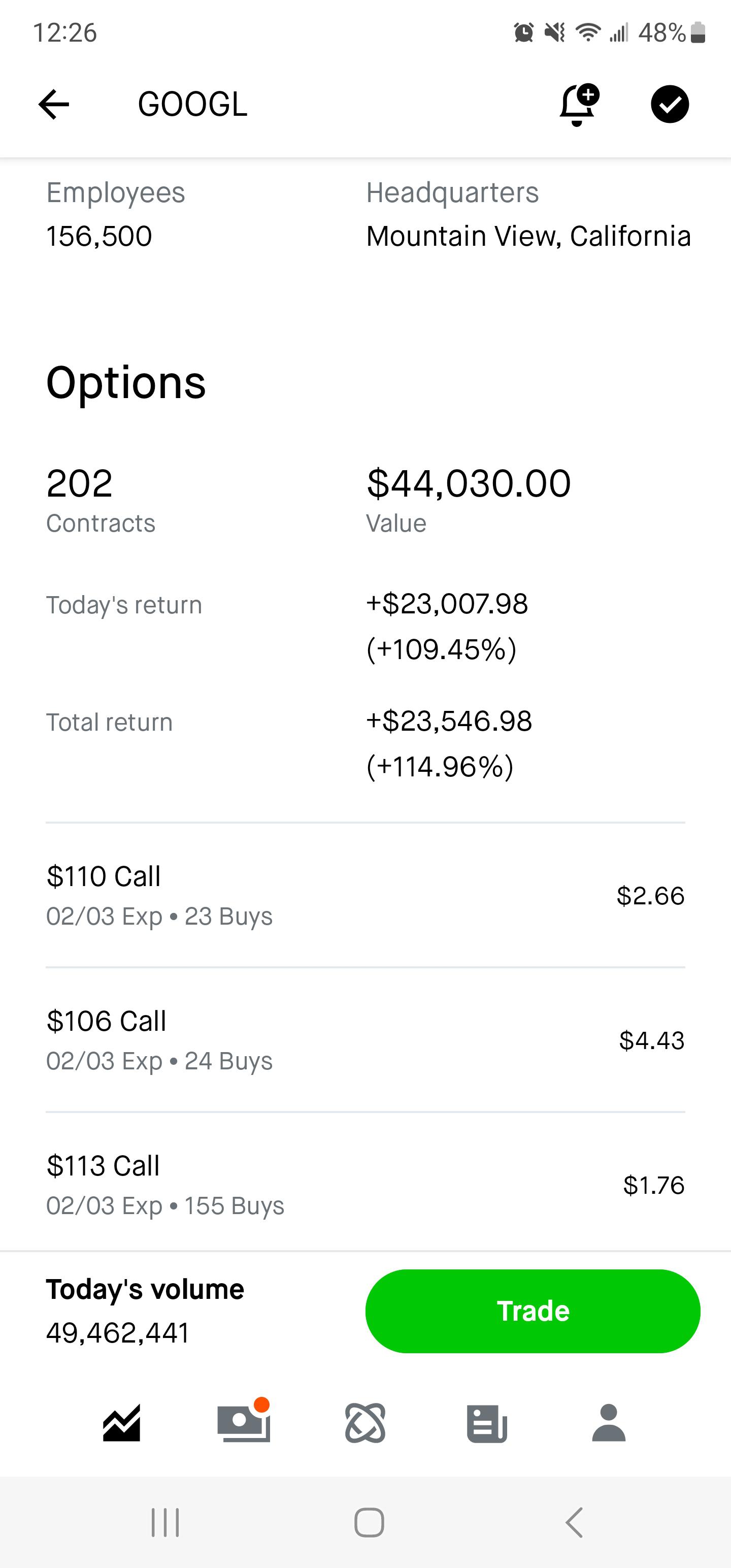The height and width of the screenshot is (1568, 731).
Task: Open the crypto tab icon
Action: [365, 1423]
